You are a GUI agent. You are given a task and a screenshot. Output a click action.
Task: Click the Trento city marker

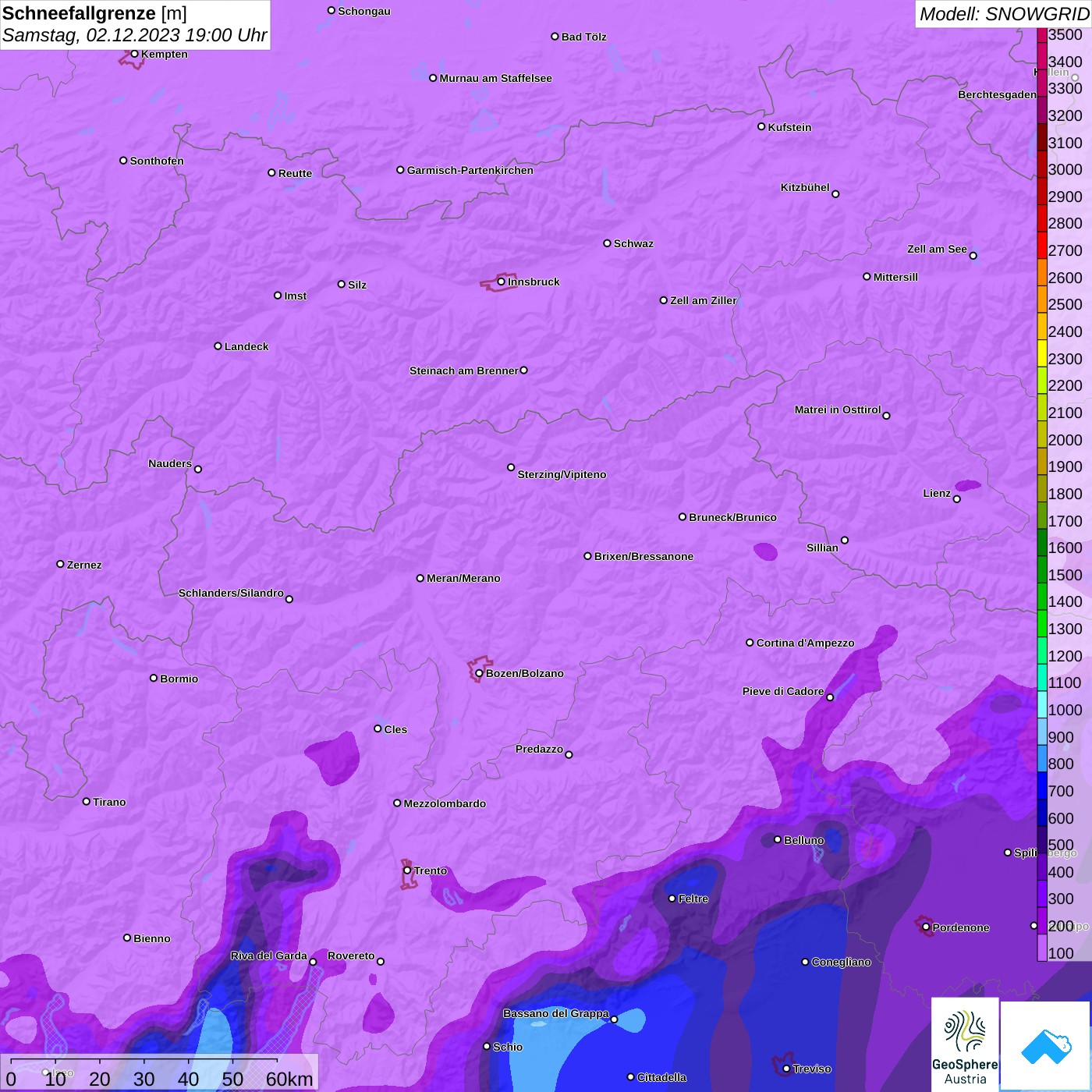407,870
